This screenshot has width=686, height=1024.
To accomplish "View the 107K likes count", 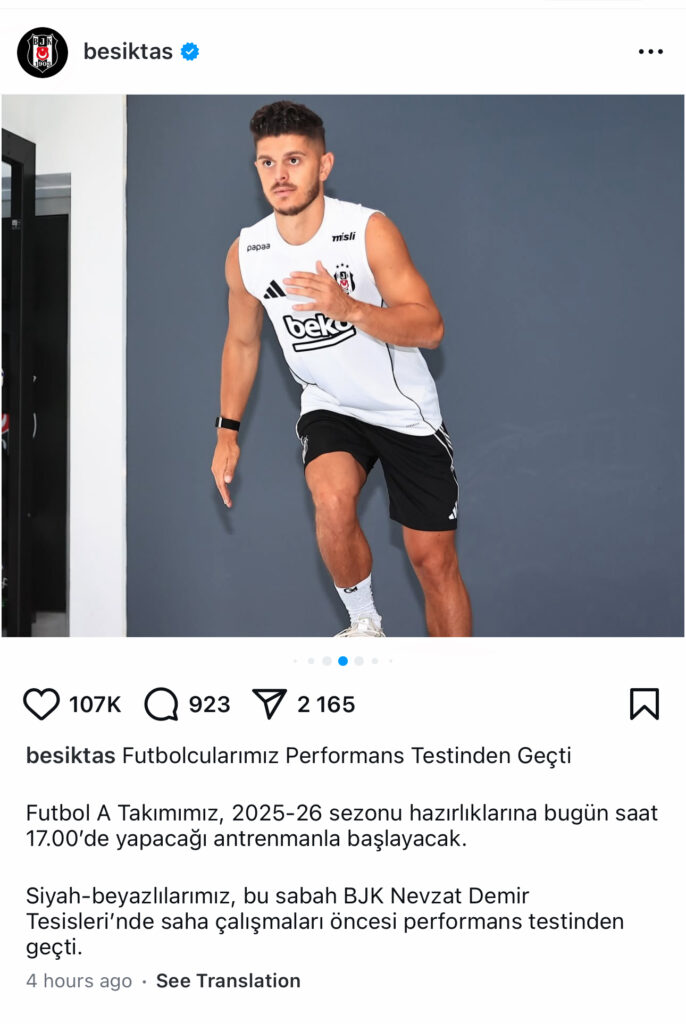I will coord(95,705).
